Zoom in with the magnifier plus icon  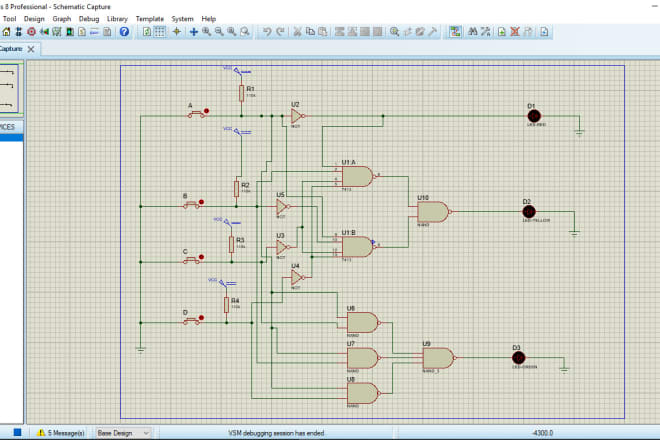click(x=206, y=32)
